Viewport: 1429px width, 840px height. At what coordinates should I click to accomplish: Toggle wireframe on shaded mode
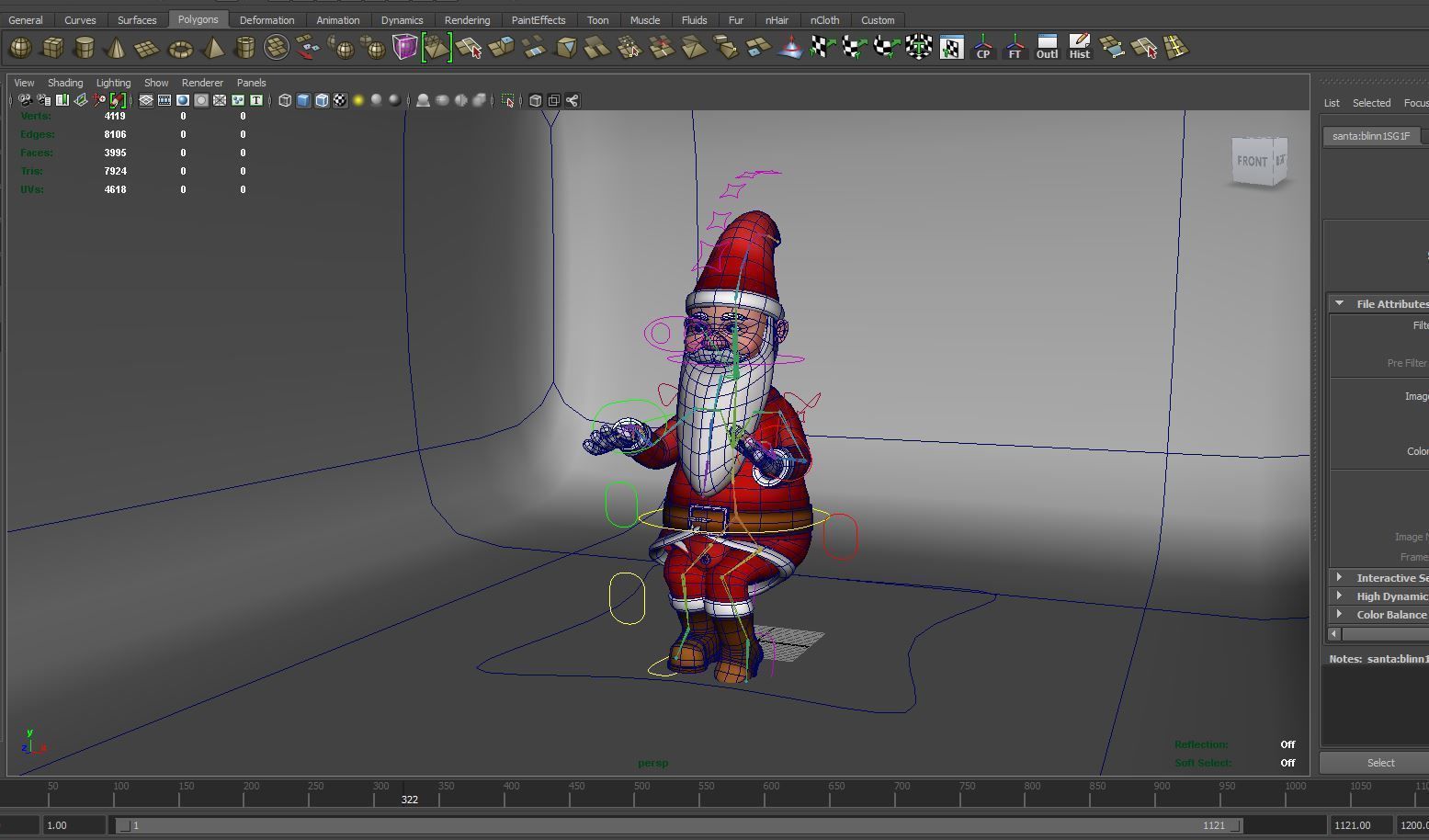pos(322,100)
